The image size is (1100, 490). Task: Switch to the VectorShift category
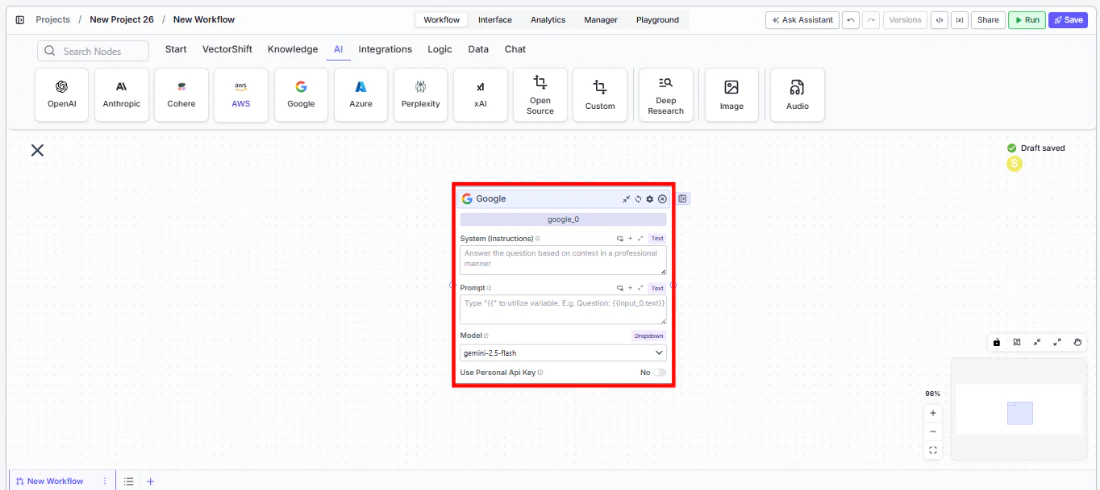coord(227,50)
